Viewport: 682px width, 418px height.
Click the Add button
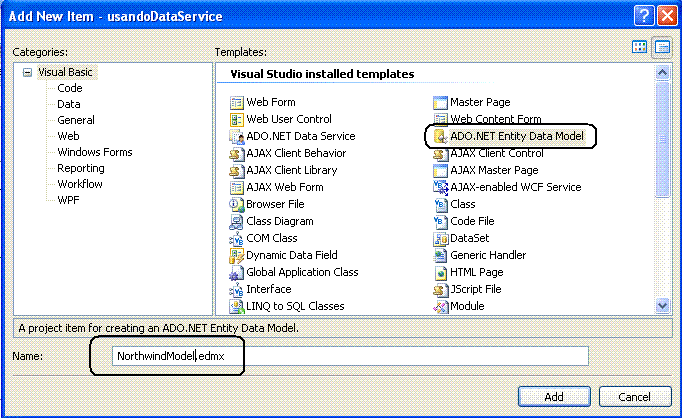point(554,397)
